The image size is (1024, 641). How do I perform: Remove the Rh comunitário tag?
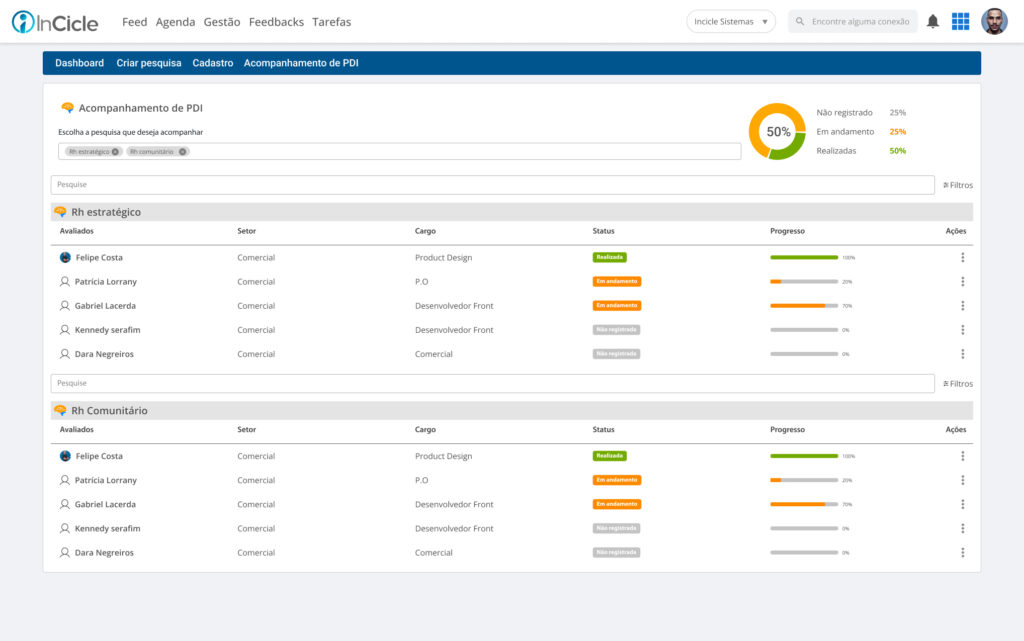coord(183,151)
